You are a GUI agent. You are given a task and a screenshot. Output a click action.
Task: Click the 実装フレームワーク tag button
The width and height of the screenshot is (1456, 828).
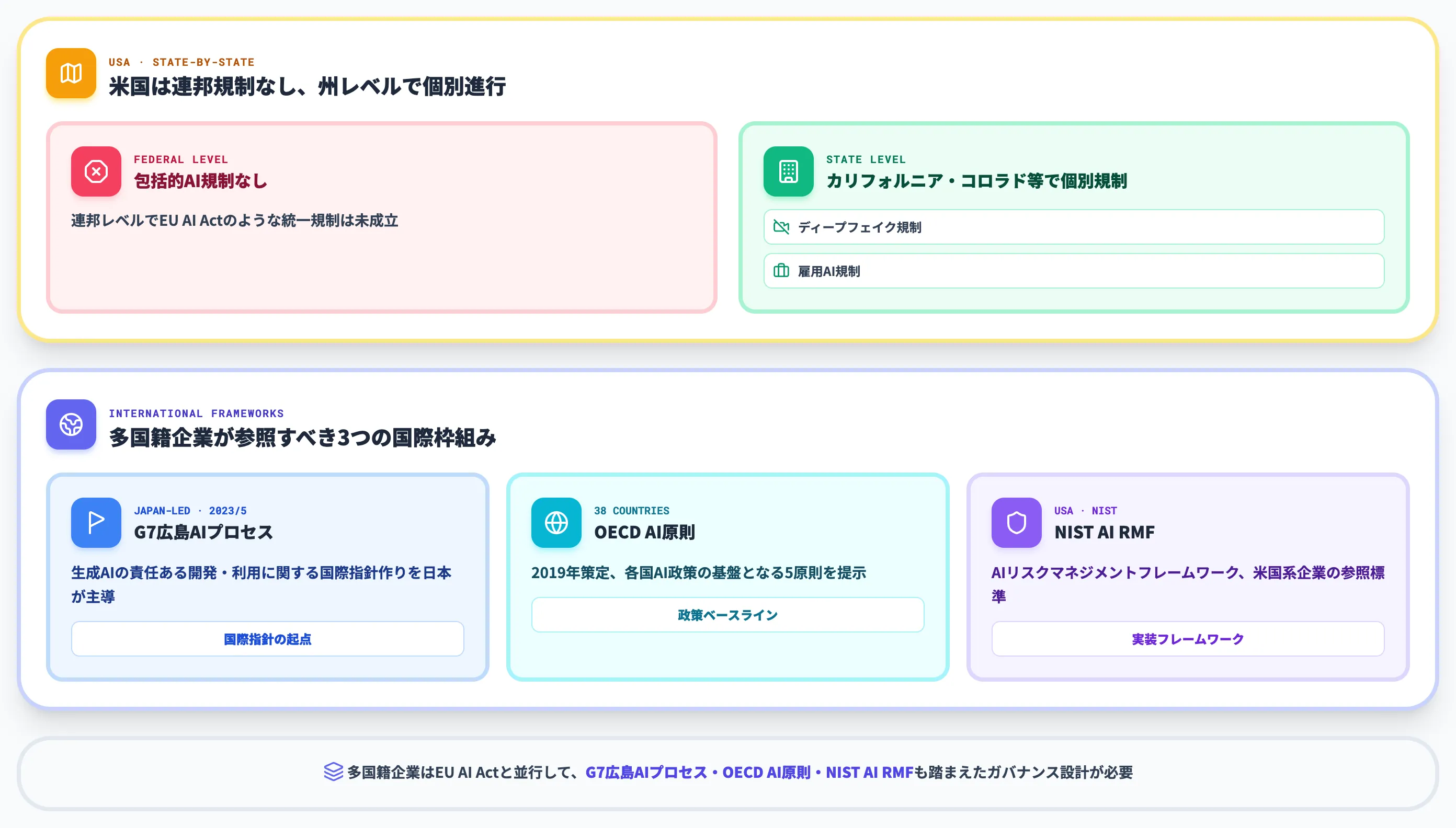pyautogui.click(x=1187, y=639)
